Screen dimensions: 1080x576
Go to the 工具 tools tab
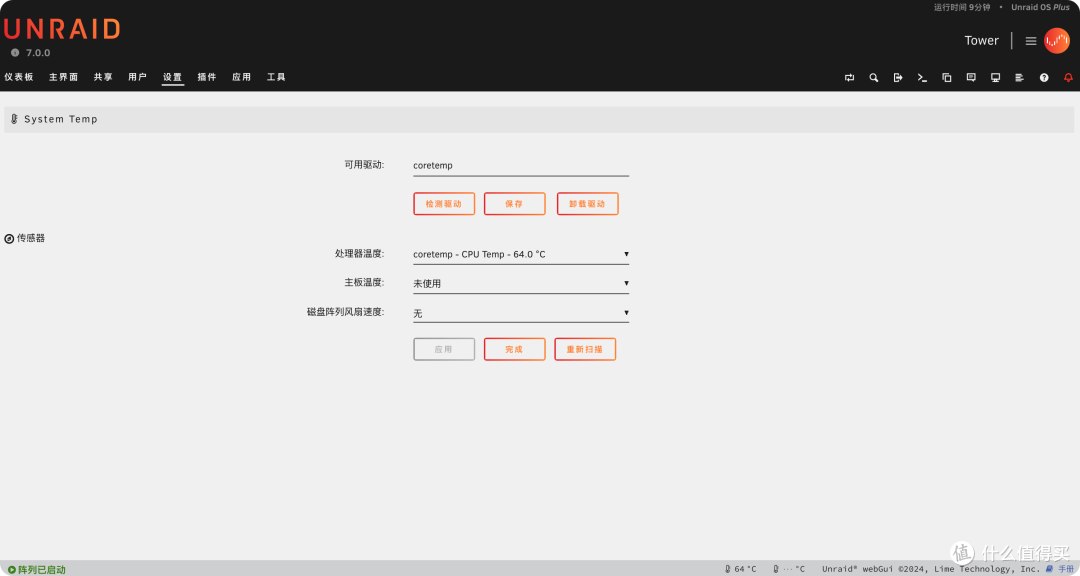276,77
